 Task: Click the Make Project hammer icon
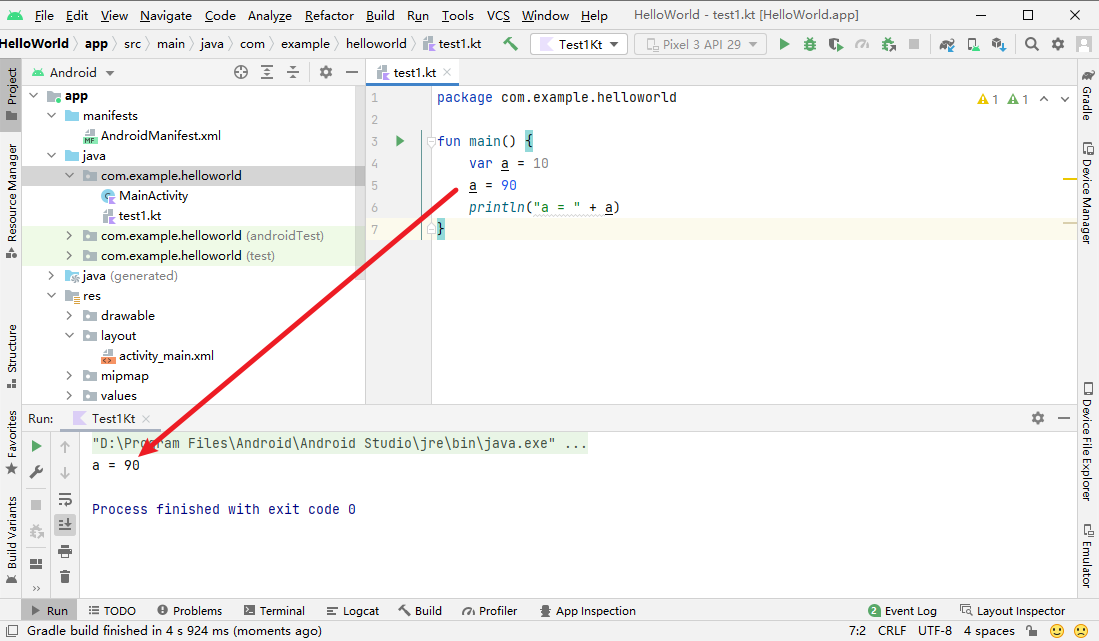tap(510, 44)
